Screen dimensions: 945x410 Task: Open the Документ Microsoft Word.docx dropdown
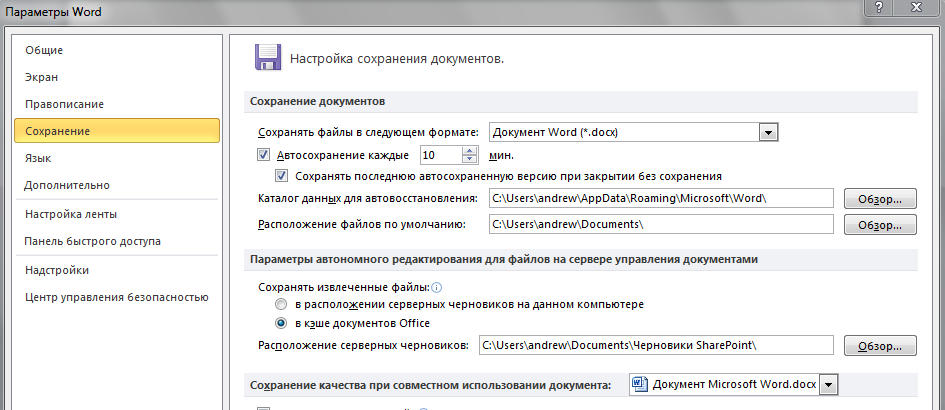(x=733, y=384)
